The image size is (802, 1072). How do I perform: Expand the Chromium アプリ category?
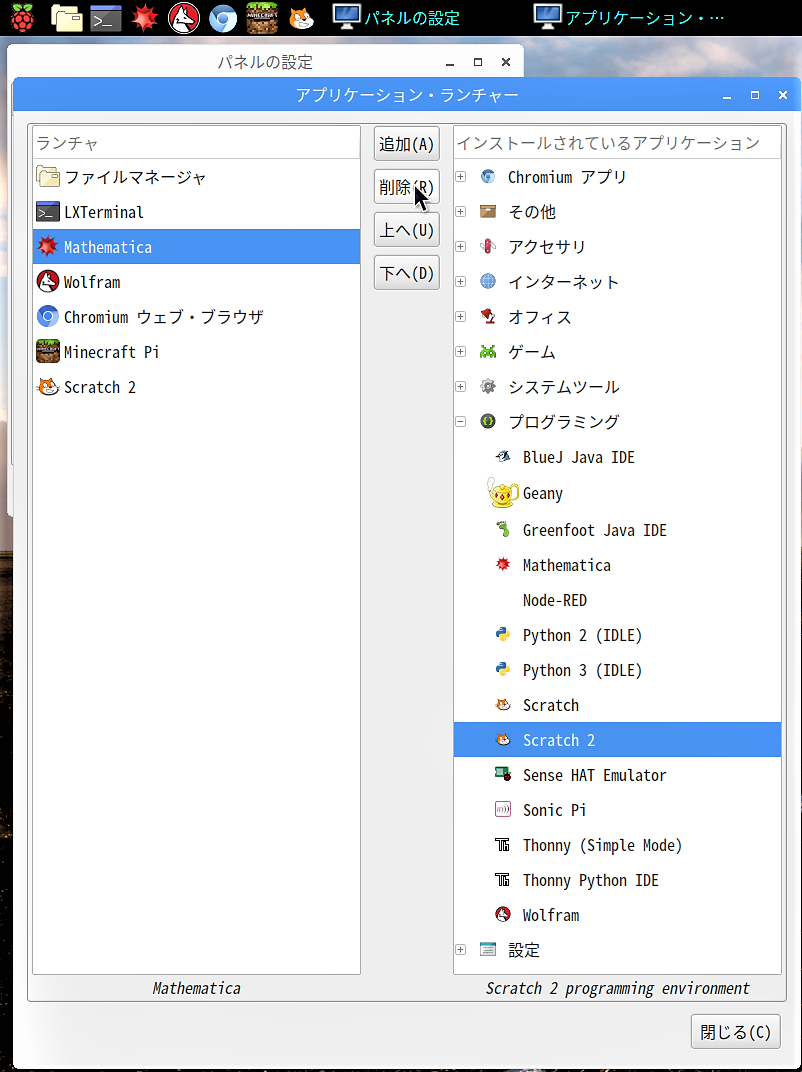[461, 177]
